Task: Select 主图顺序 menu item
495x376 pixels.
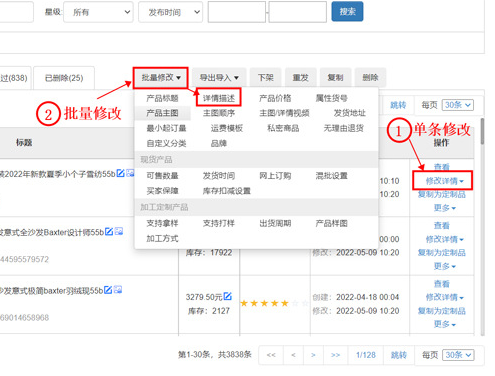Action: click(x=219, y=113)
